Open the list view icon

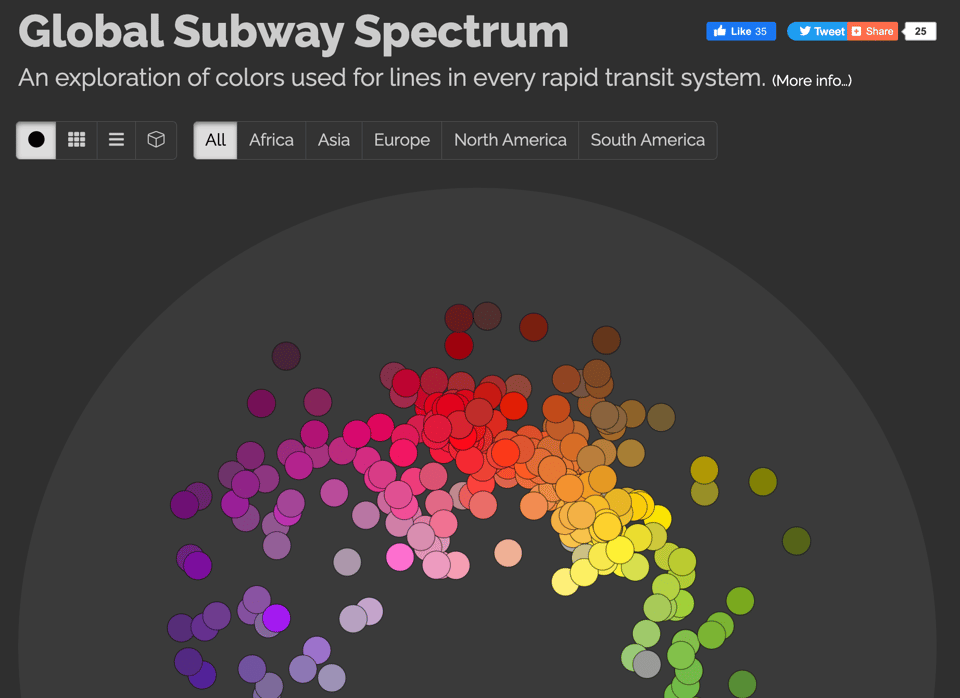(x=116, y=140)
